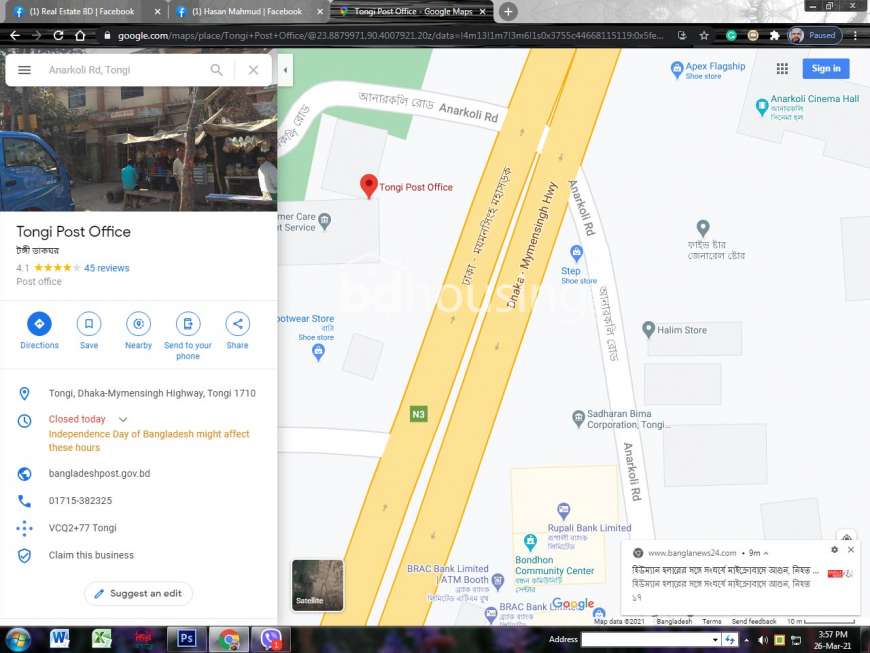
Task: Open the place street view photo
Action: (x=138, y=149)
